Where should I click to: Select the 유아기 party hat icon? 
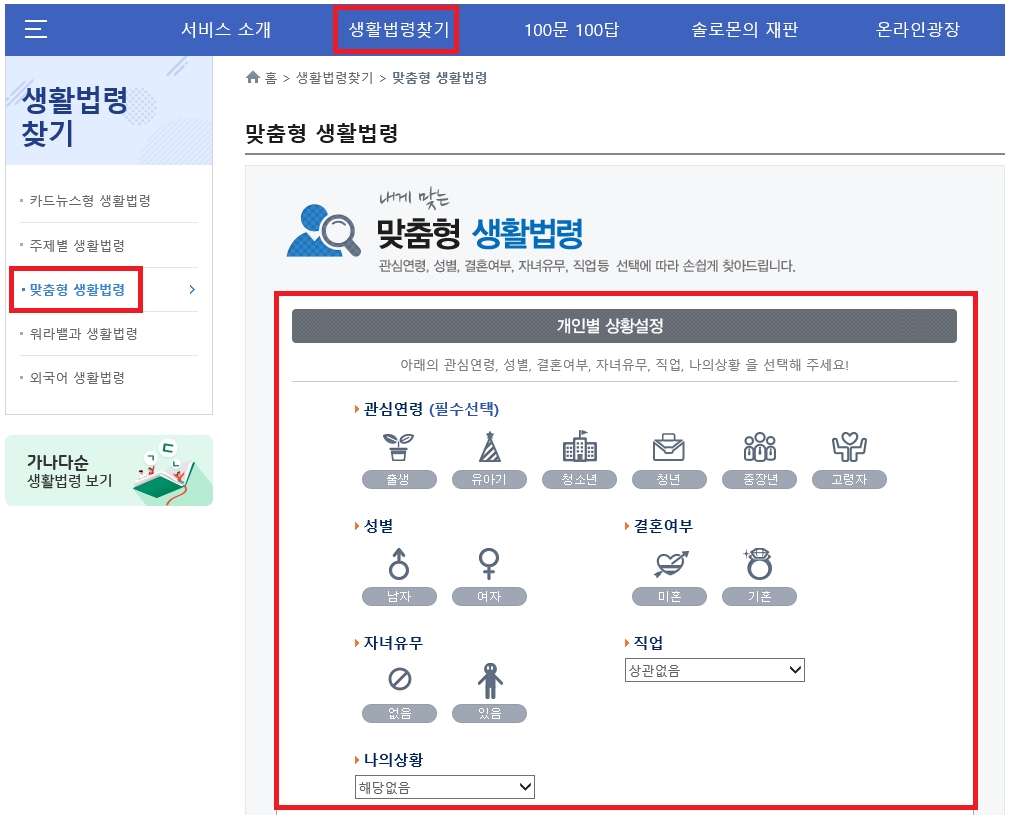(x=489, y=447)
